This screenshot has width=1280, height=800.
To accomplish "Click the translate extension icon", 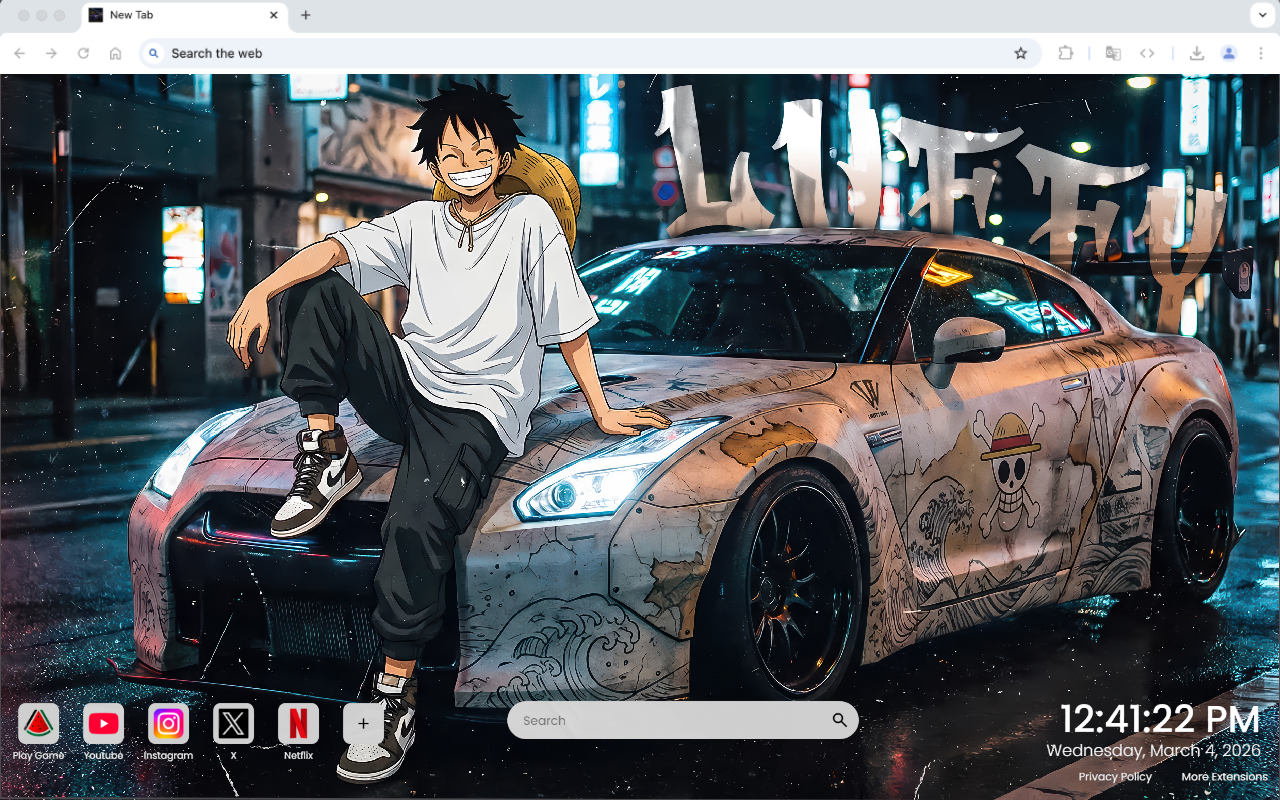I will pyautogui.click(x=1113, y=53).
